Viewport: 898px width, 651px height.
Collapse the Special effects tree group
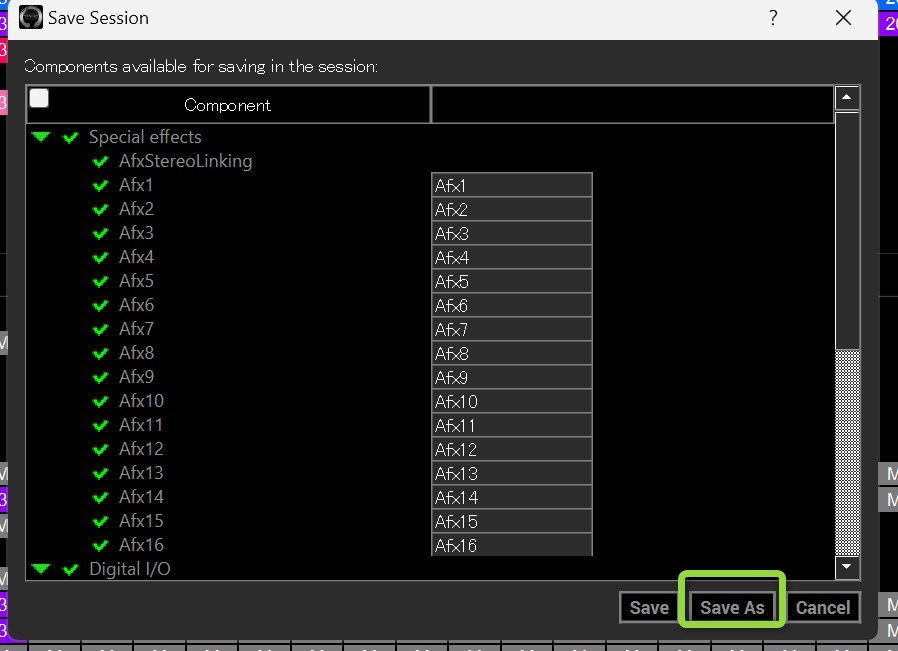40,138
